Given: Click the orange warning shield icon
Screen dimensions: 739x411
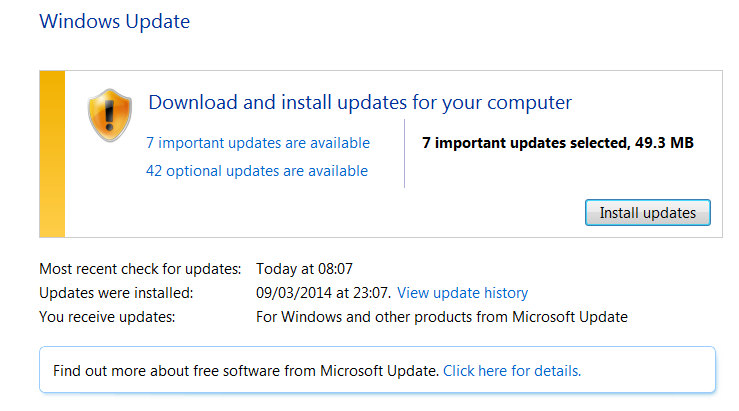Looking at the screenshot, I should [x=110, y=115].
